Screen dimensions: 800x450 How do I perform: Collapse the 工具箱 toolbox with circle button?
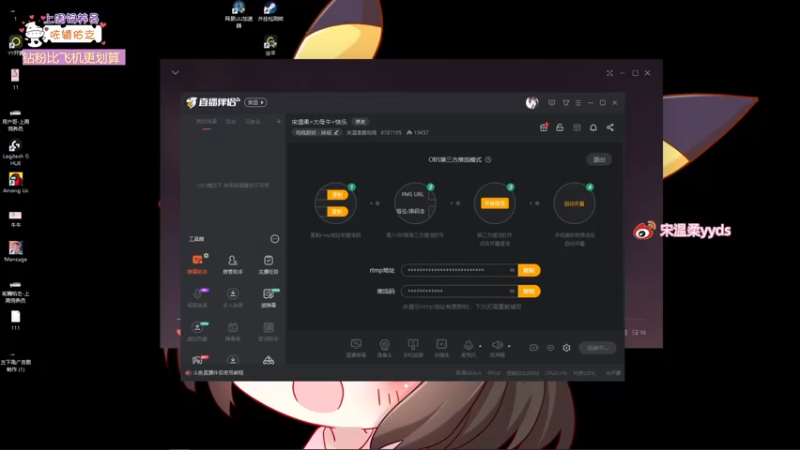point(274,239)
